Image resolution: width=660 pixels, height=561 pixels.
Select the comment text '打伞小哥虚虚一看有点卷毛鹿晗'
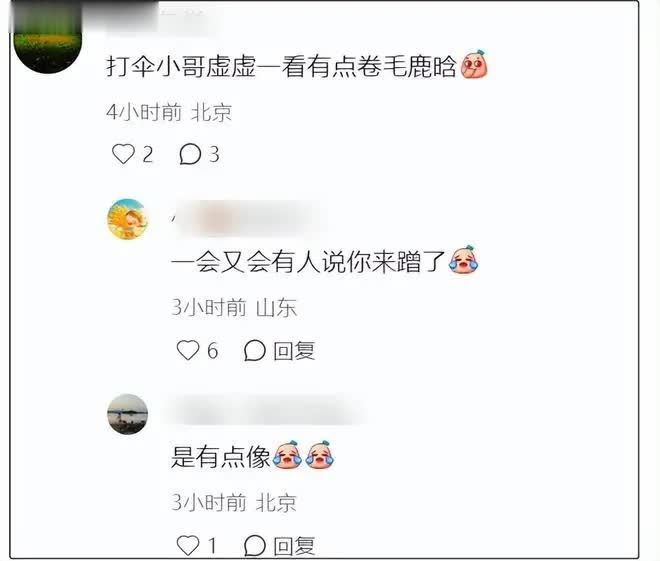tap(281, 66)
